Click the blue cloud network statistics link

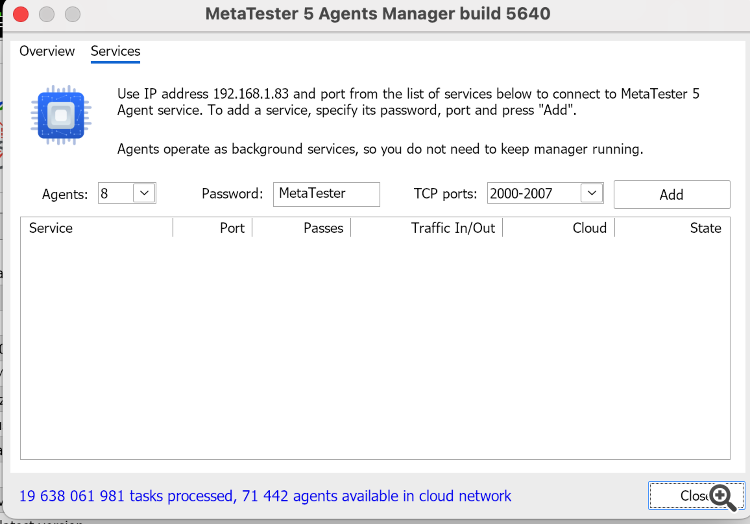265,496
